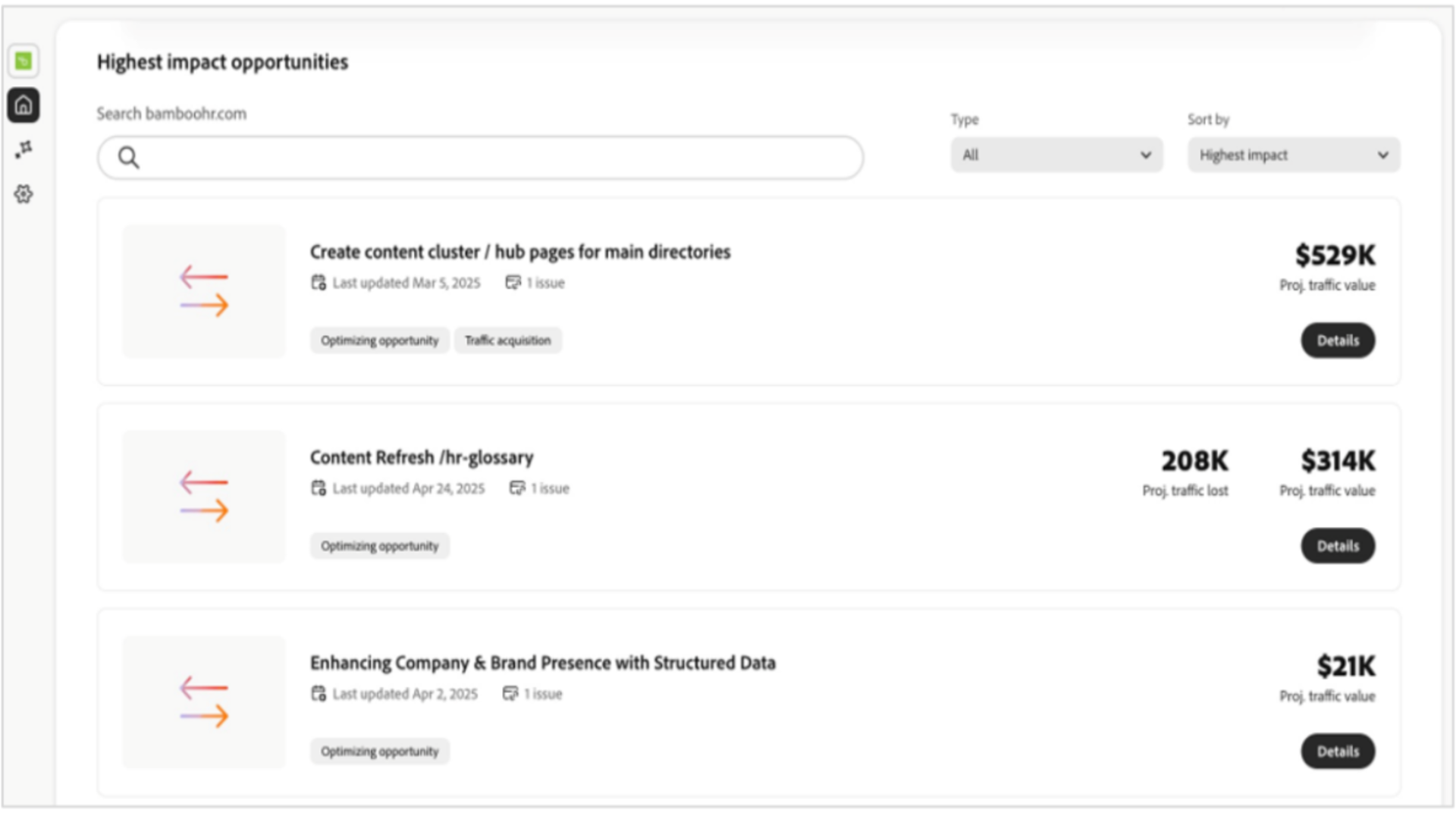
Task: Open the Home icon in sidebar
Action: point(24,105)
